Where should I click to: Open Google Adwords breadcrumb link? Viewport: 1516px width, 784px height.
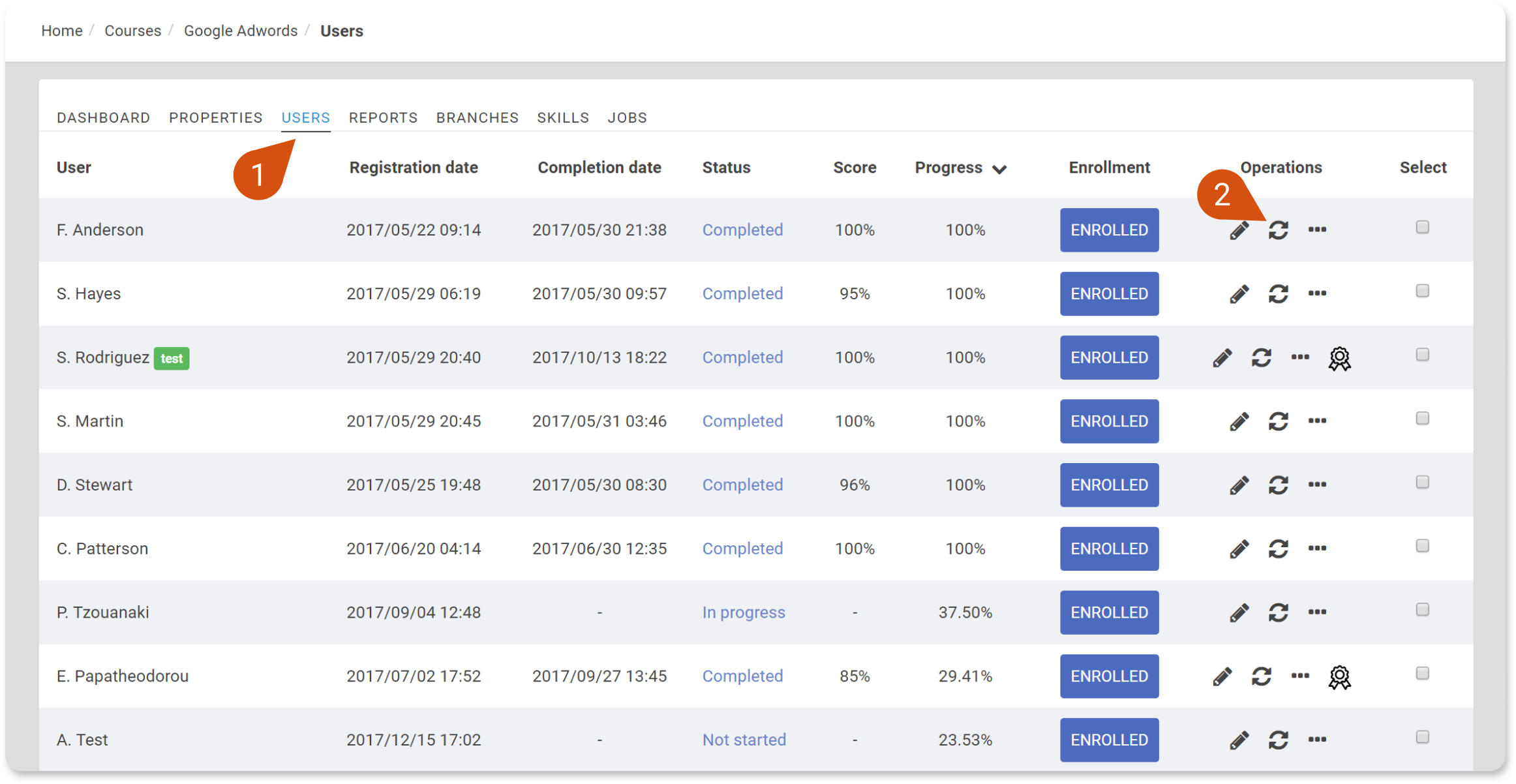click(241, 31)
